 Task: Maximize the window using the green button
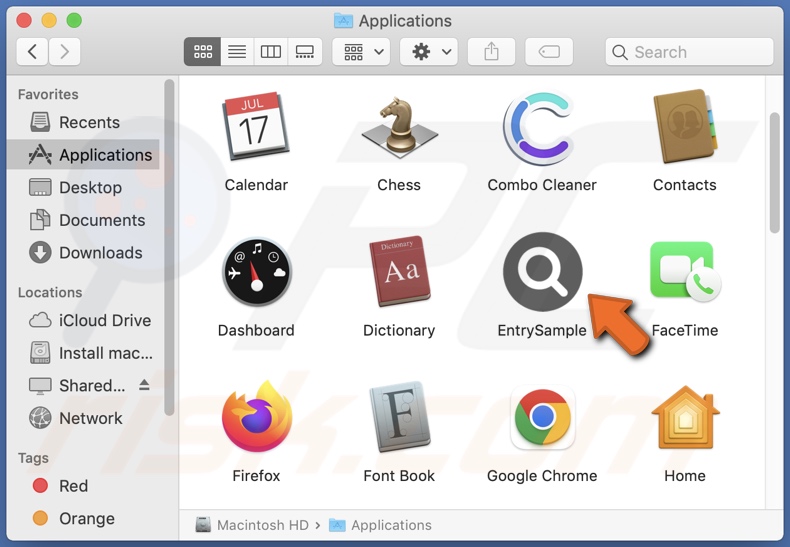click(74, 21)
